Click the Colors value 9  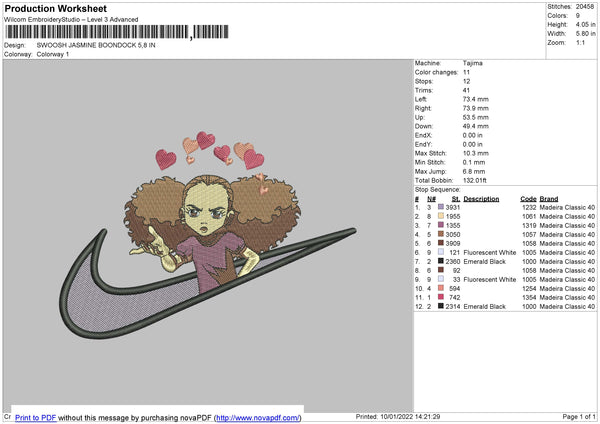click(x=578, y=16)
